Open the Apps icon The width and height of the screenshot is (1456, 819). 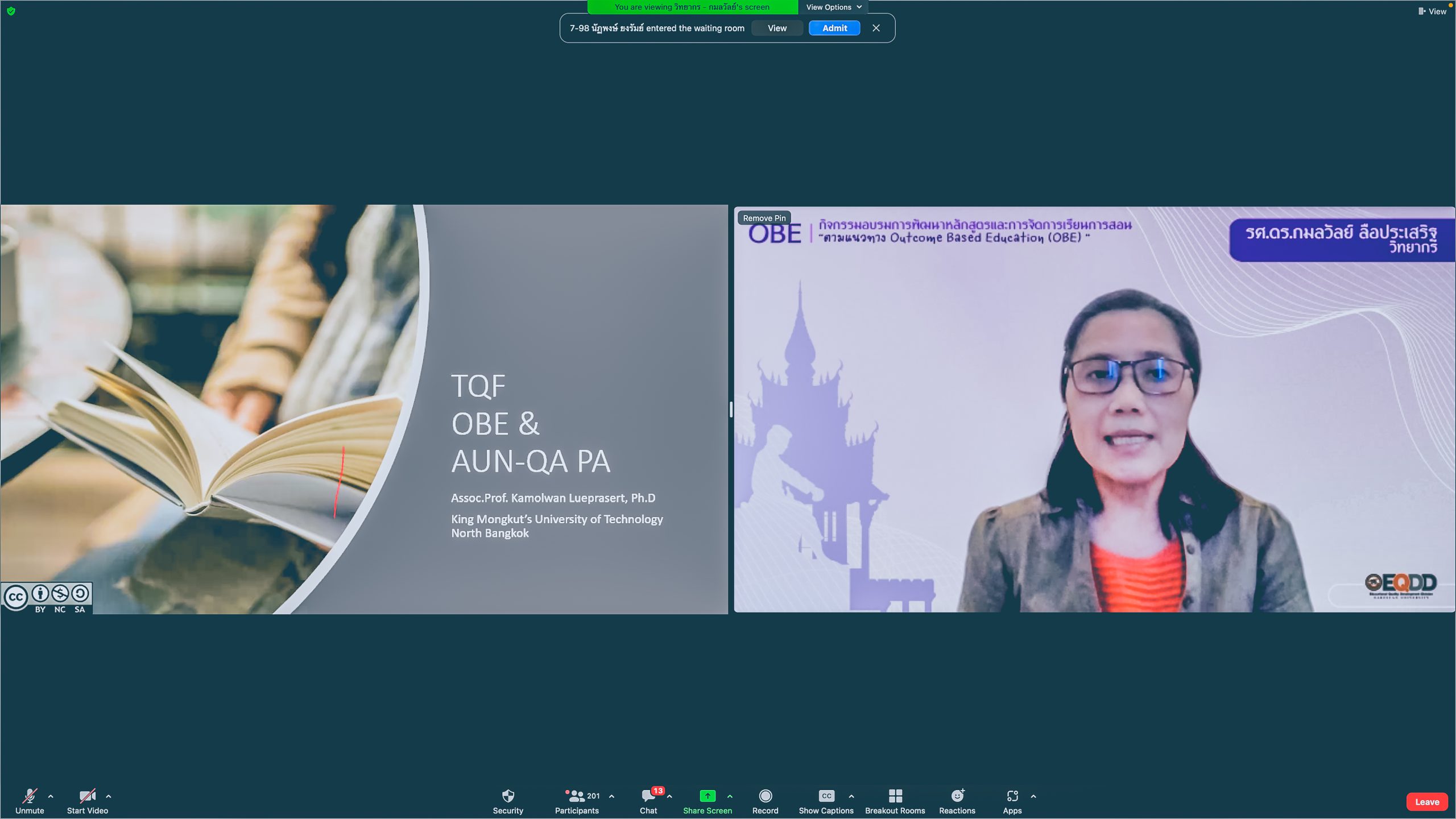(1012, 796)
